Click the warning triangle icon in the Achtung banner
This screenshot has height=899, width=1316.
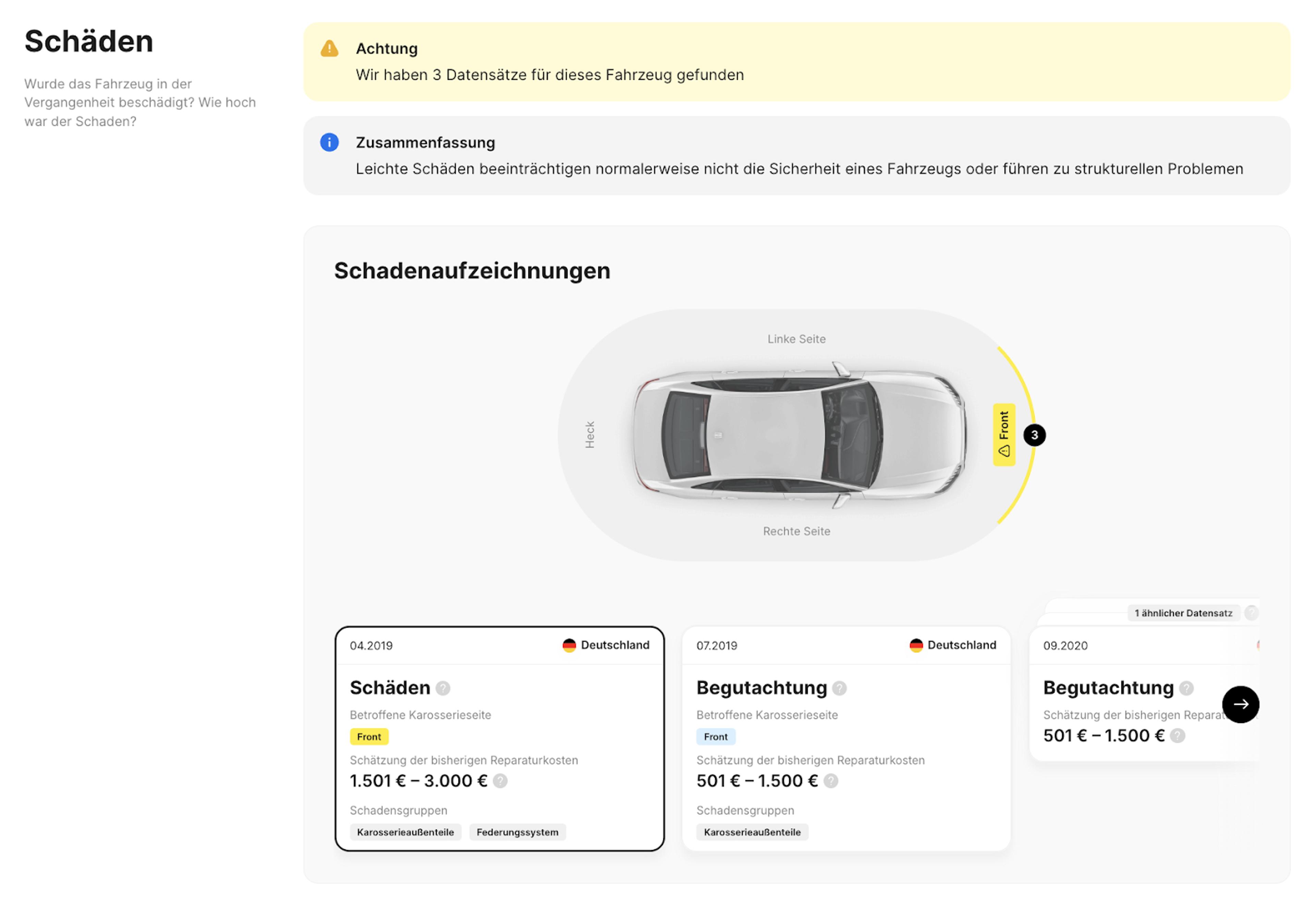[329, 49]
